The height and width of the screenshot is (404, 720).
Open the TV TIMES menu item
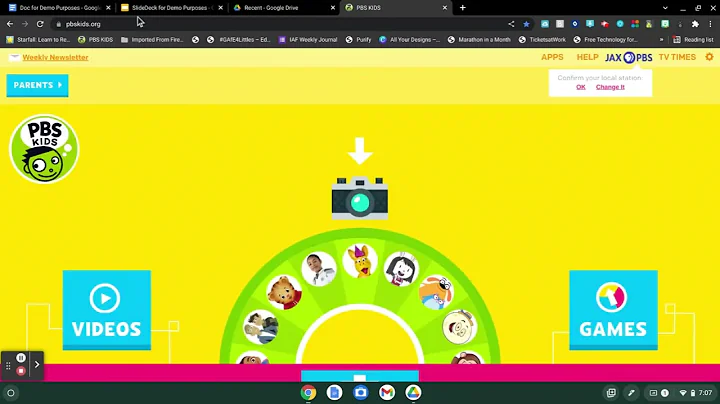tap(677, 57)
